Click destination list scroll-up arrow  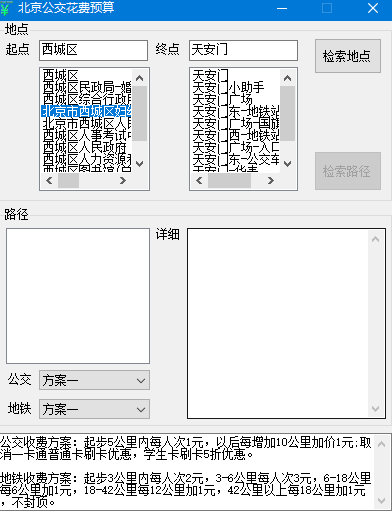tap(287, 78)
